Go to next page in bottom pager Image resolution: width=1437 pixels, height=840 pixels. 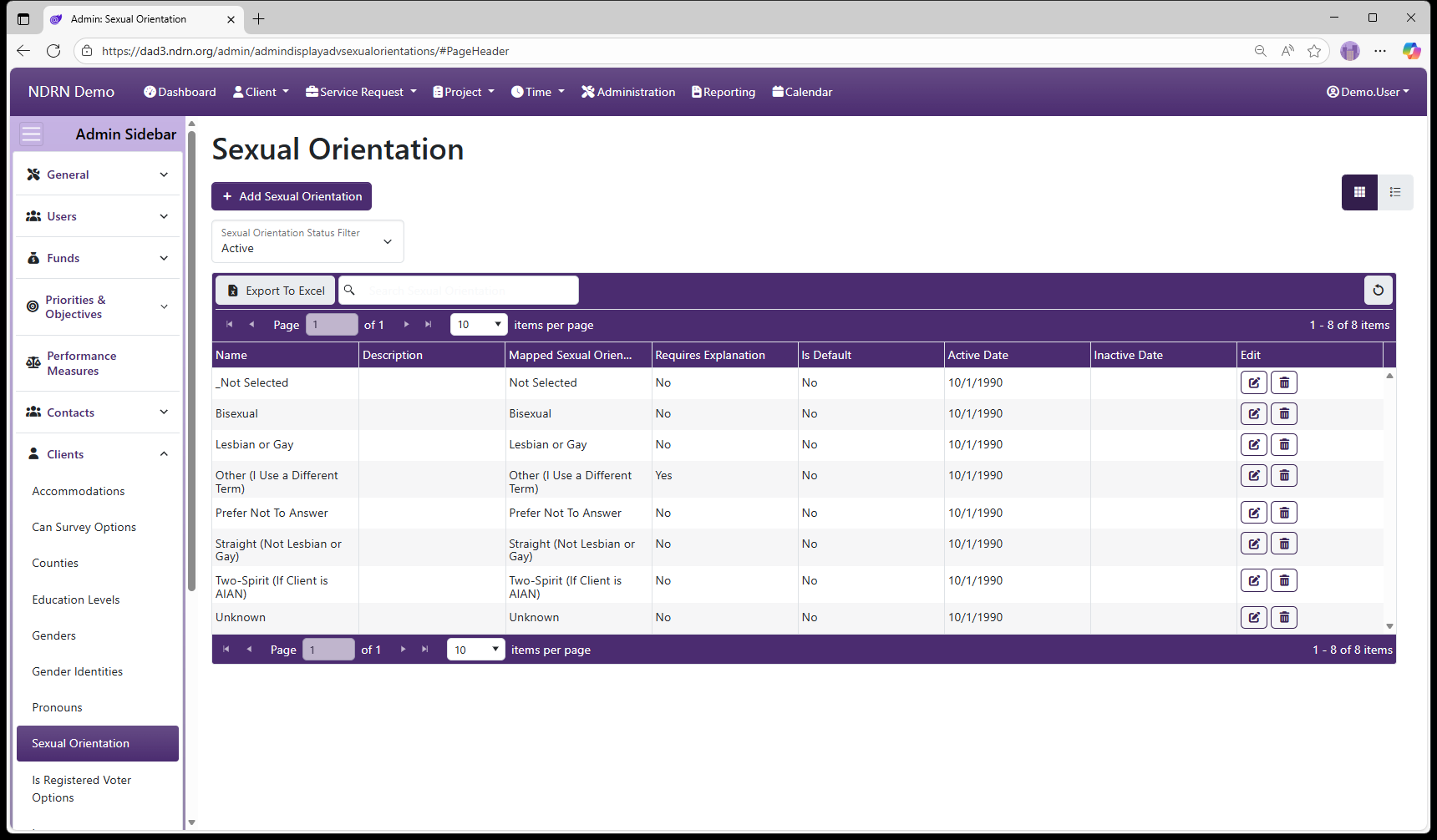point(404,650)
